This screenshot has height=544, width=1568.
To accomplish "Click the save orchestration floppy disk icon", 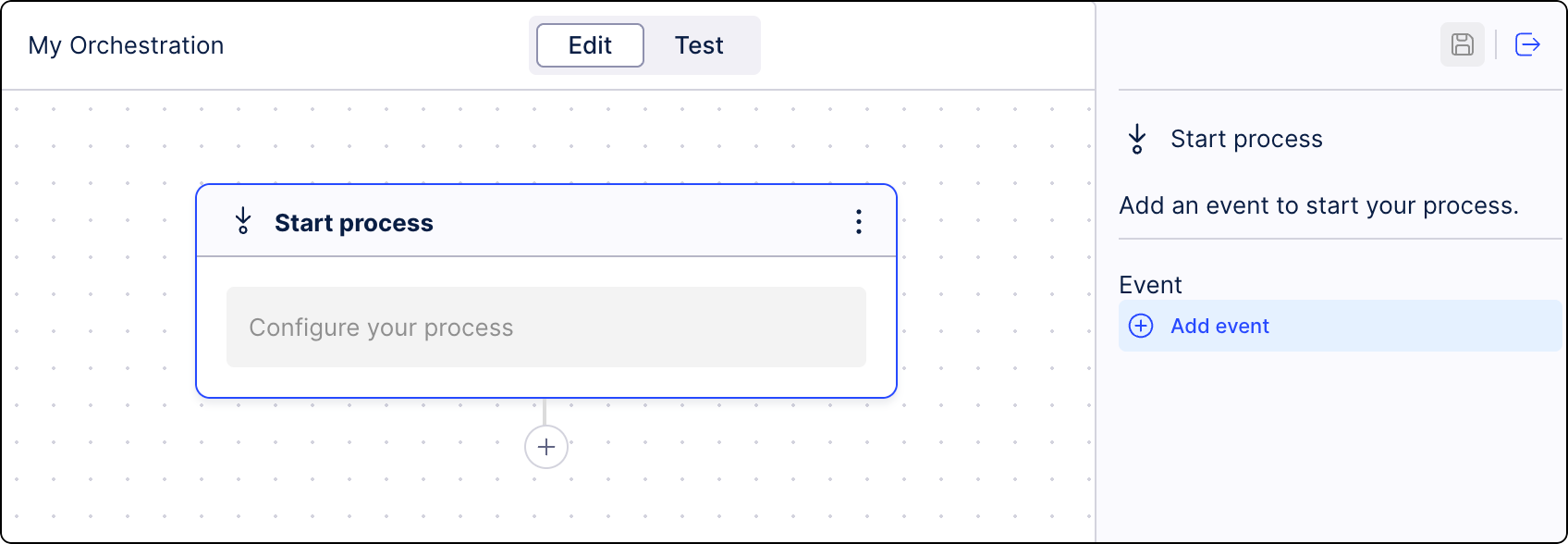I will 1462,44.
